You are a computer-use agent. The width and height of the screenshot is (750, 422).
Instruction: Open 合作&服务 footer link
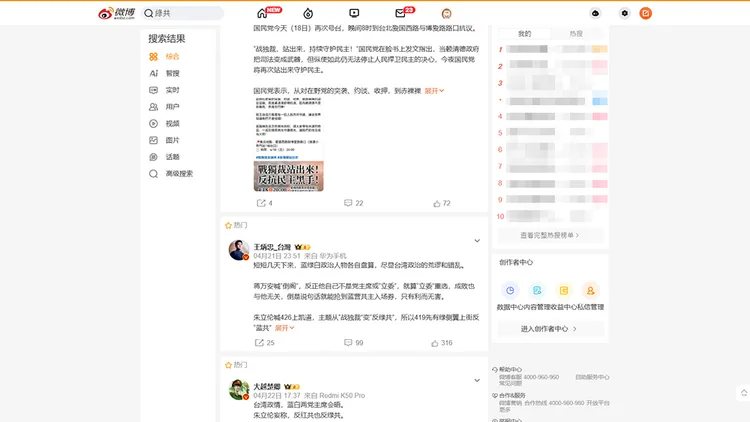click(x=512, y=396)
